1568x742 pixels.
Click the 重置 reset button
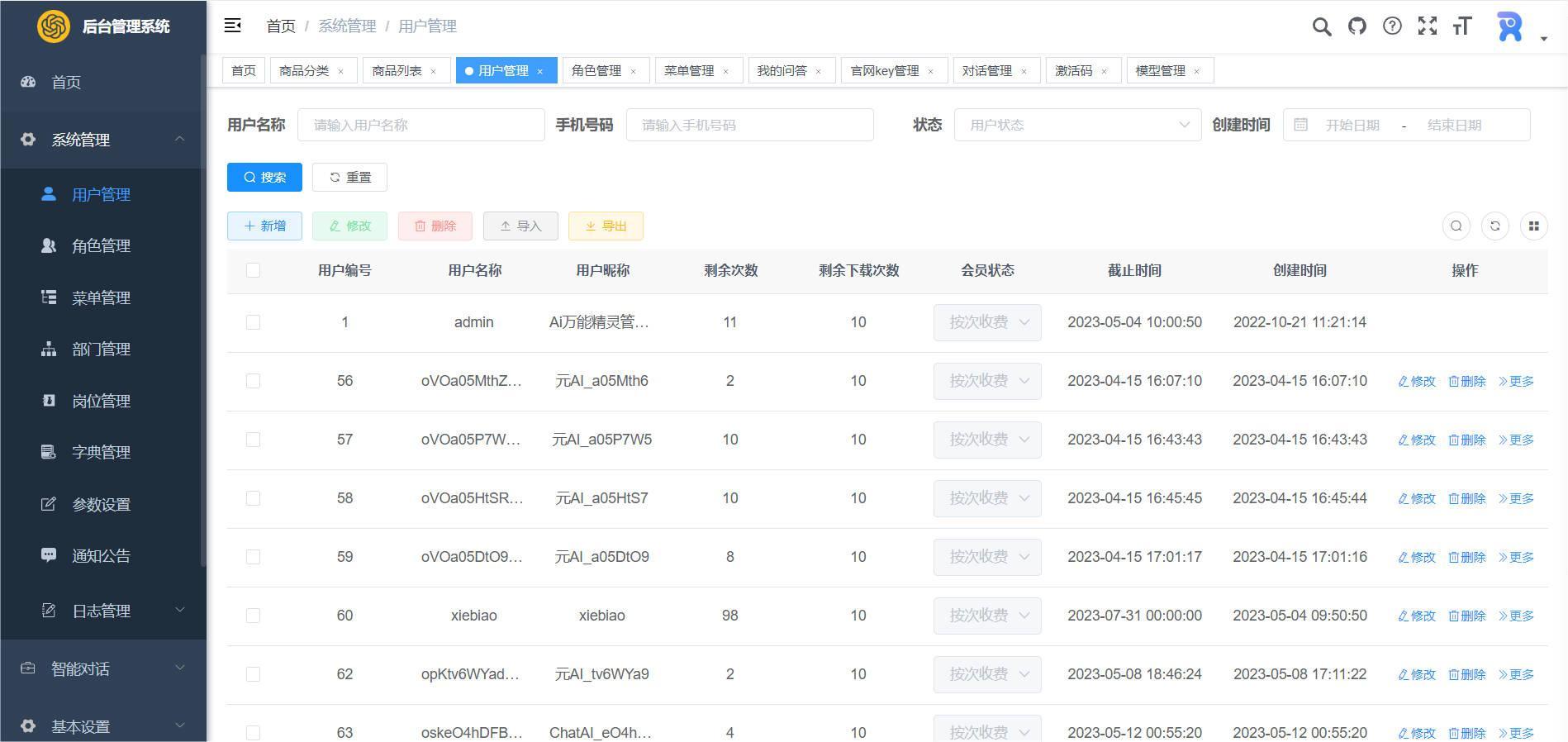(x=349, y=177)
